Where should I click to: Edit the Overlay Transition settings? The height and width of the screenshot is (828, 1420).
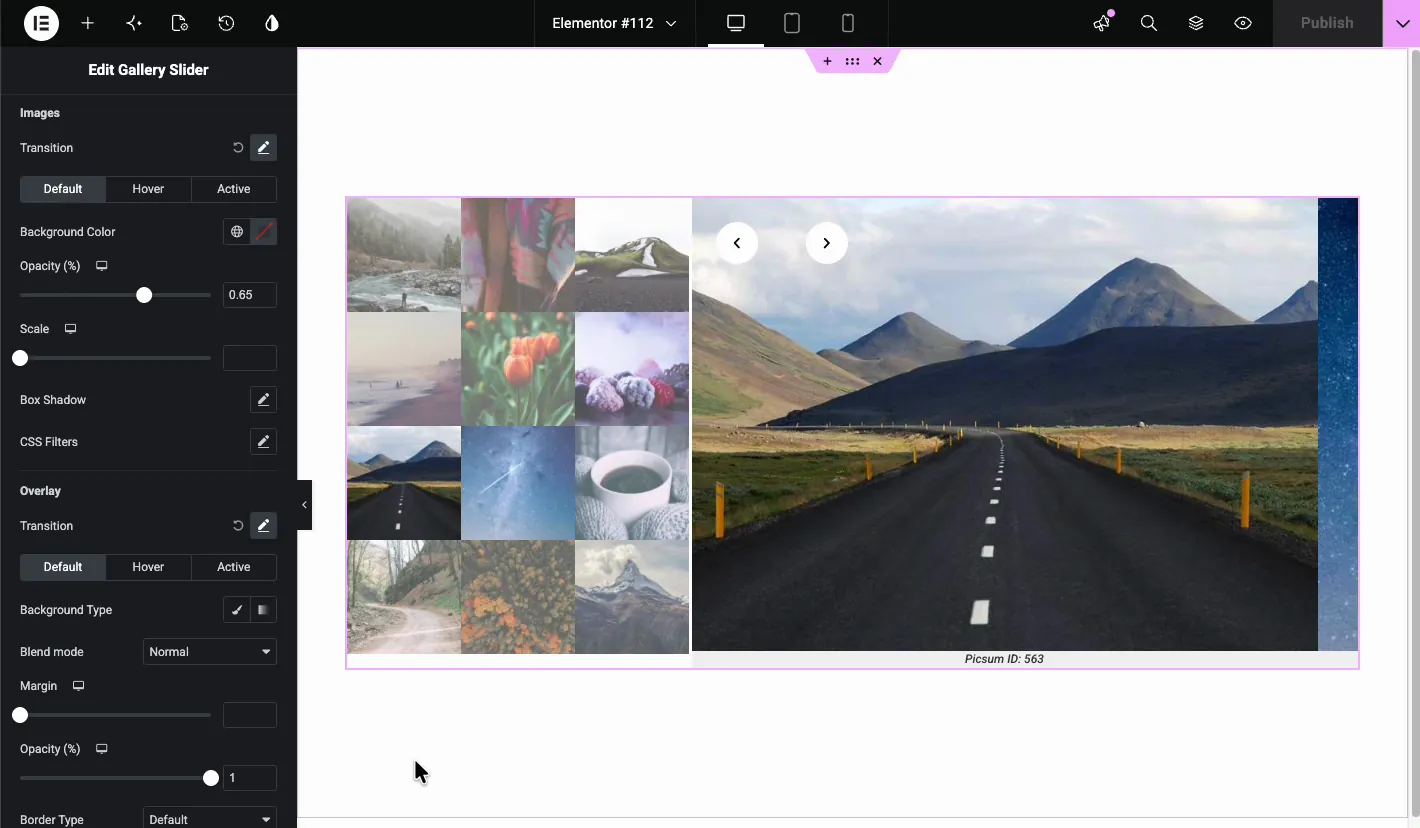(x=263, y=526)
